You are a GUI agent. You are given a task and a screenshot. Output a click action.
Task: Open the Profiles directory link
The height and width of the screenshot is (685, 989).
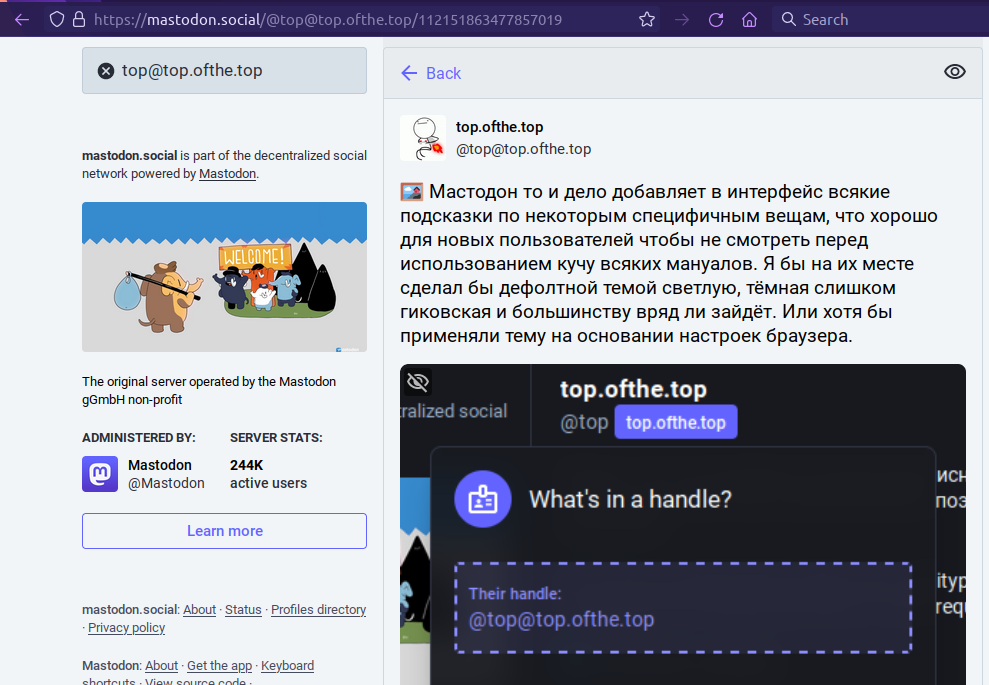[x=319, y=610]
